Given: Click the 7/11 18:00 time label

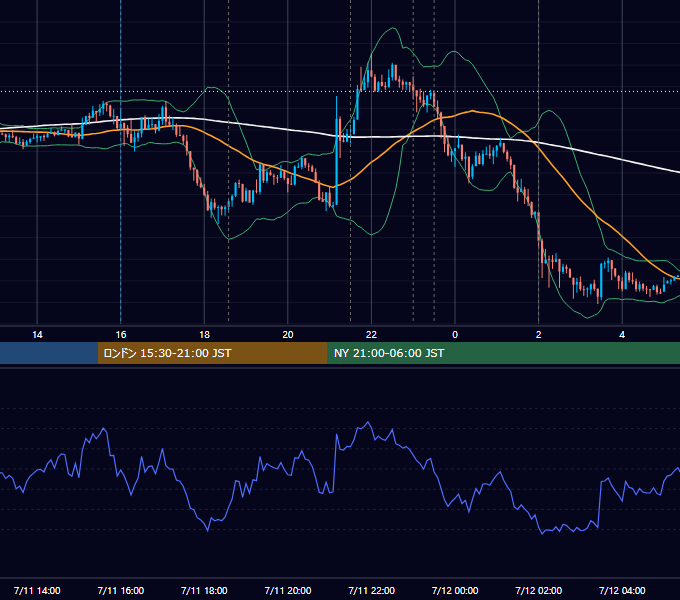Looking at the screenshot, I should (x=204, y=590).
